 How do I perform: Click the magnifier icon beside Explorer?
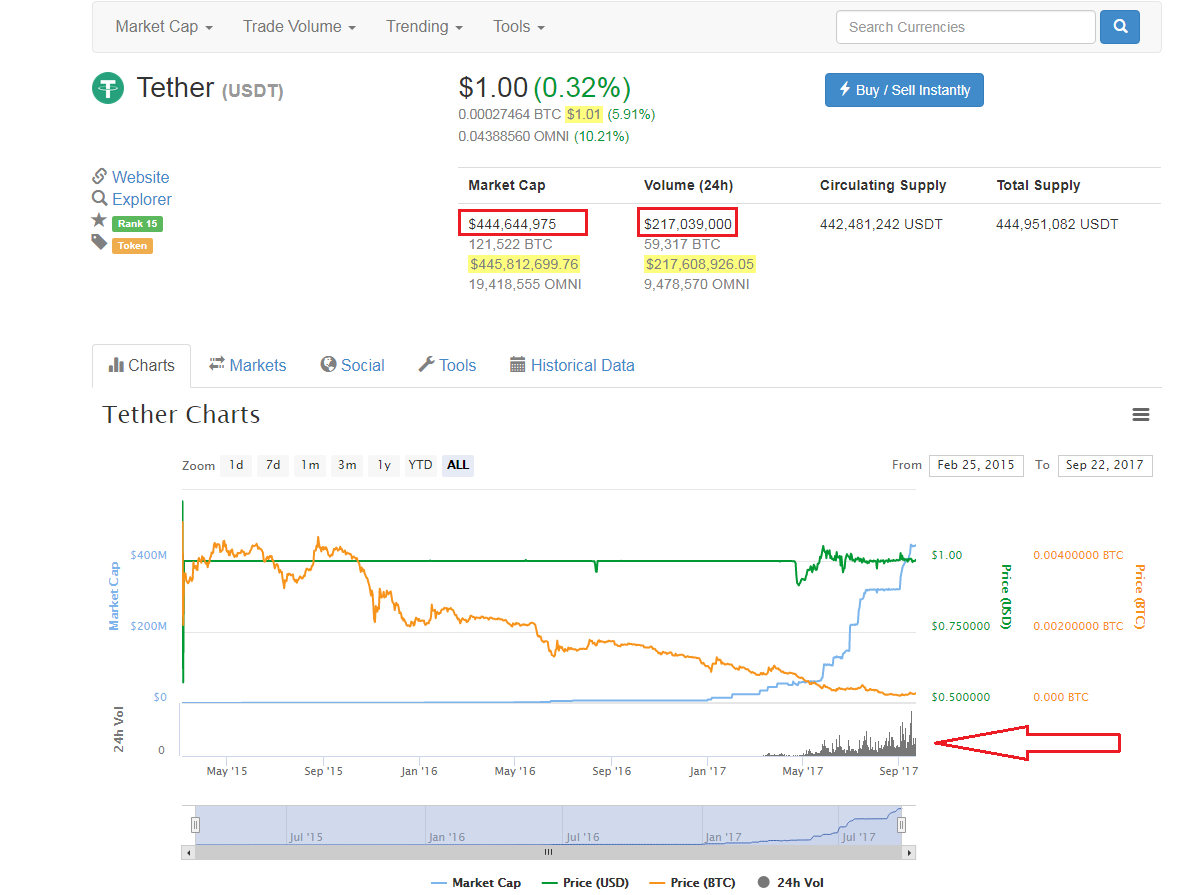[x=99, y=199]
